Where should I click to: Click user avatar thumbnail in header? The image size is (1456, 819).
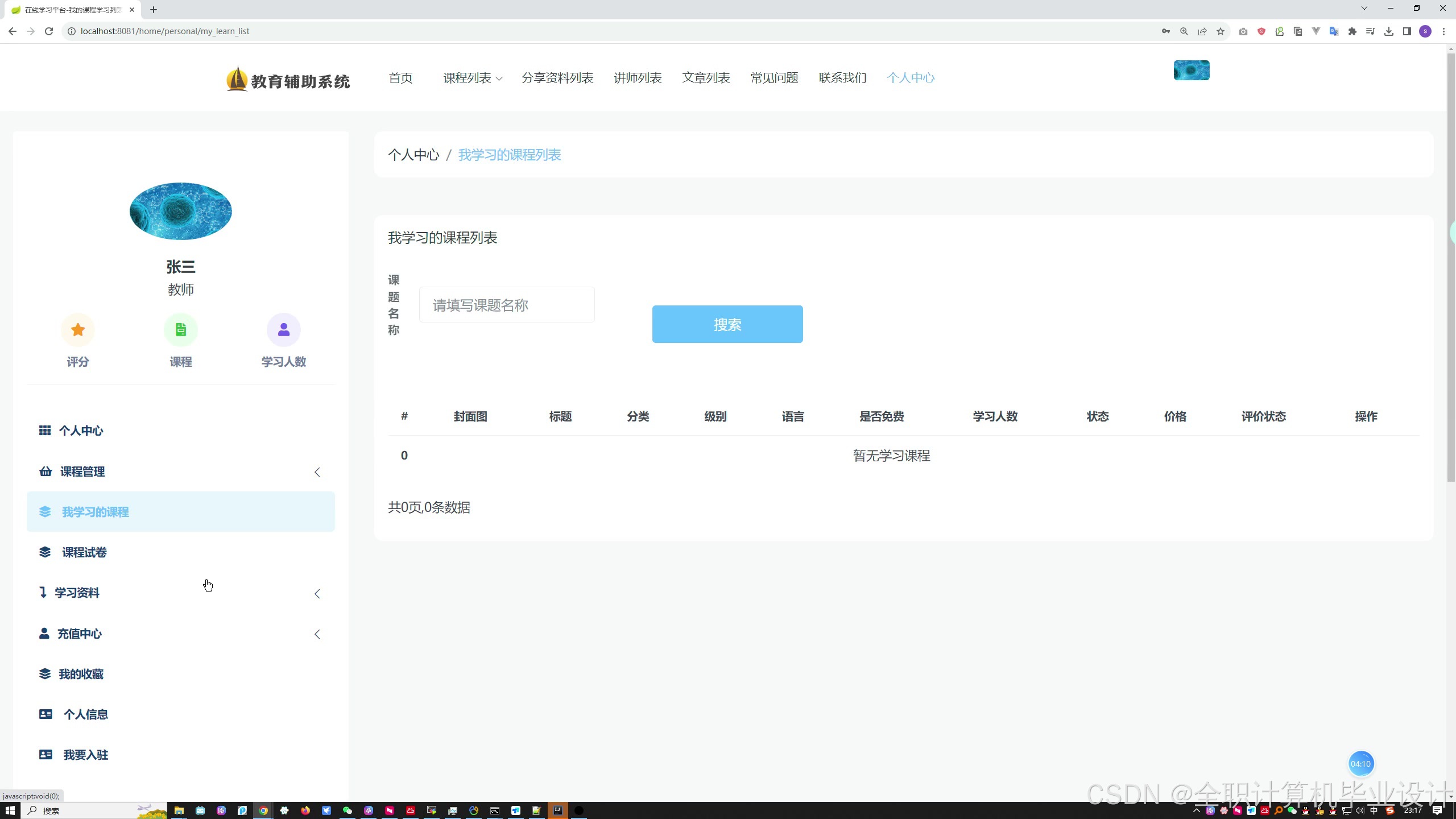coord(1192,71)
